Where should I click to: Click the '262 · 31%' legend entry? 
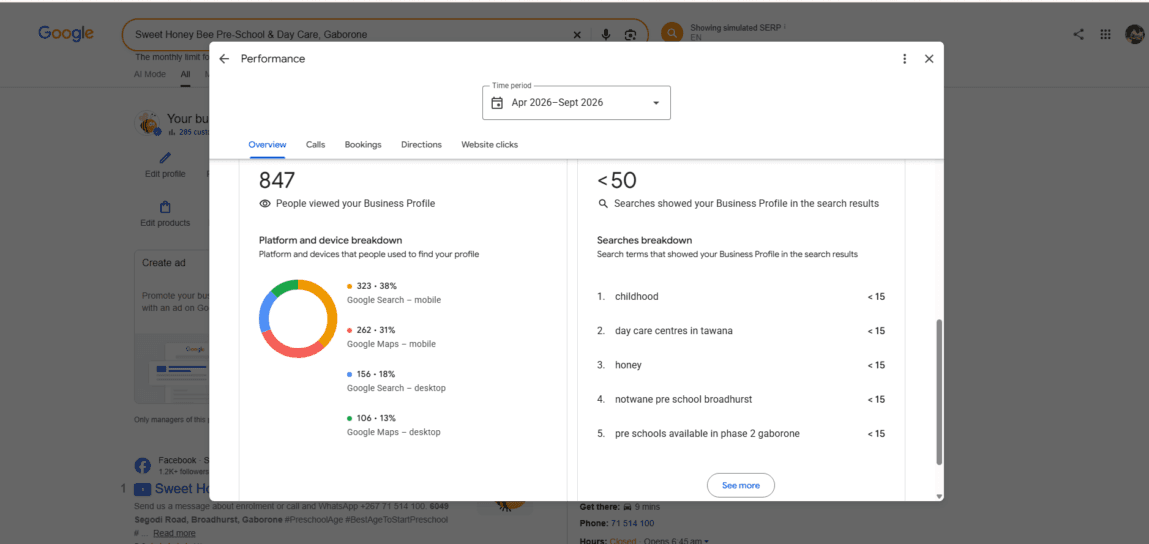tap(377, 330)
